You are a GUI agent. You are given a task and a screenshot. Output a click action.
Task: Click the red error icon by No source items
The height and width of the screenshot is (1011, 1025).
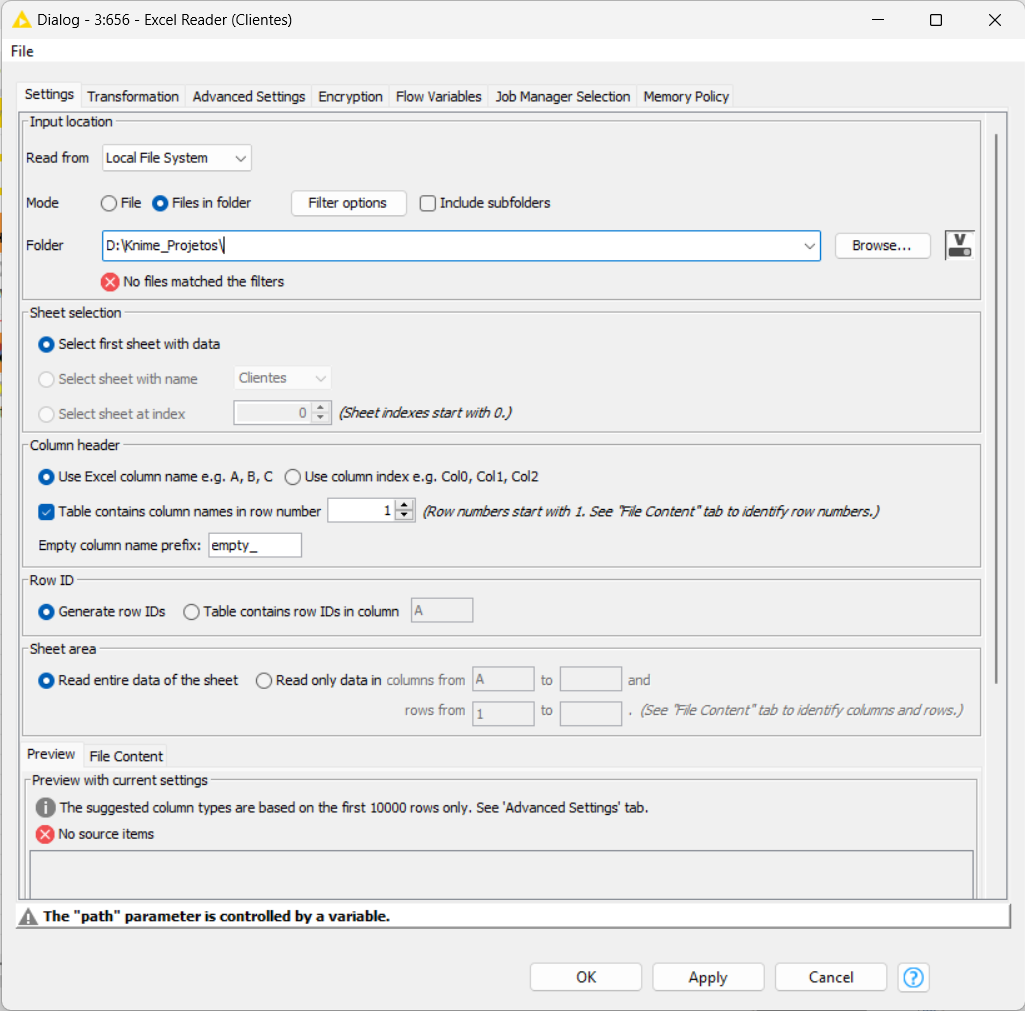point(45,834)
